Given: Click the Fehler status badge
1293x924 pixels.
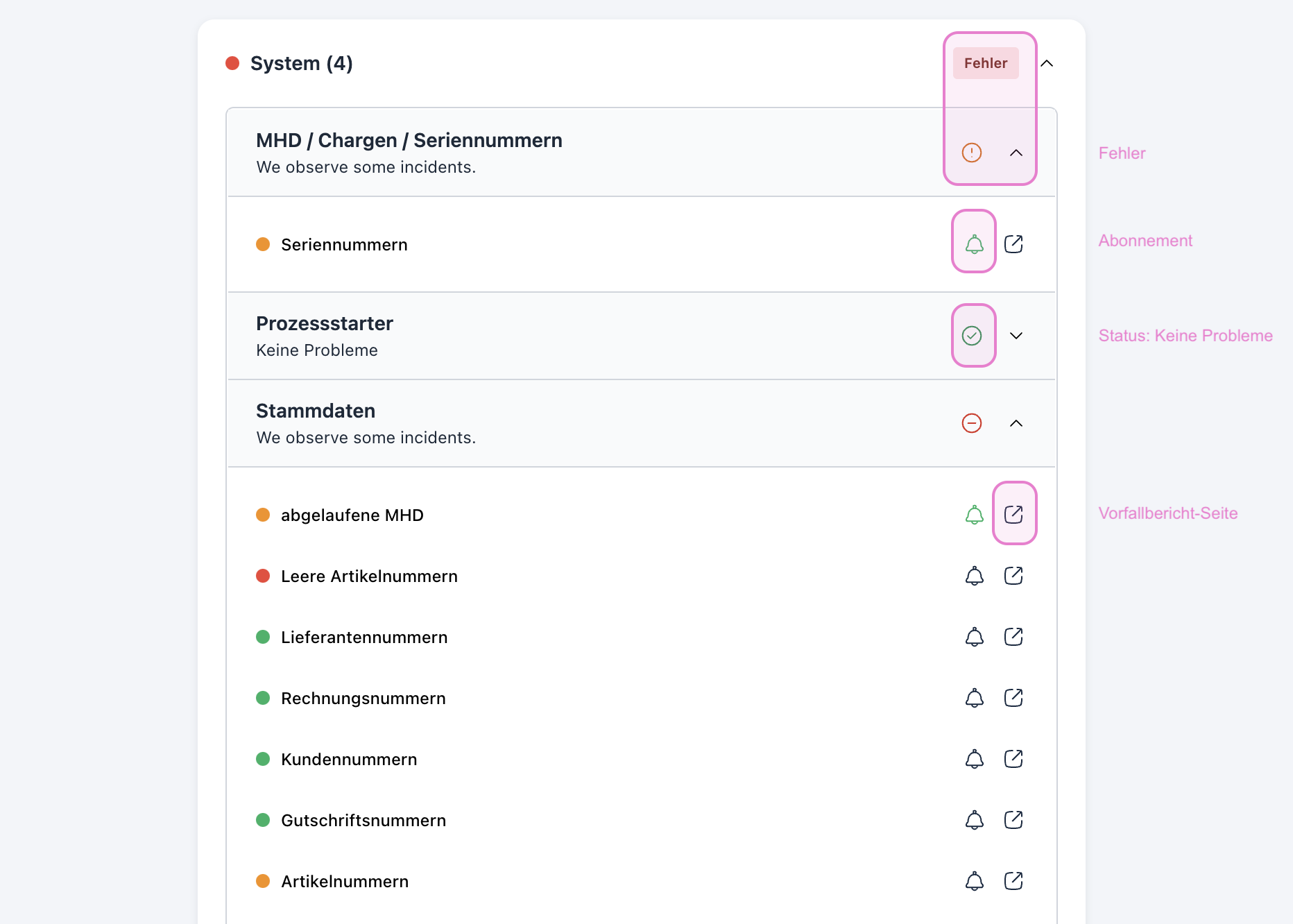Looking at the screenshot, I should (985, 63).
